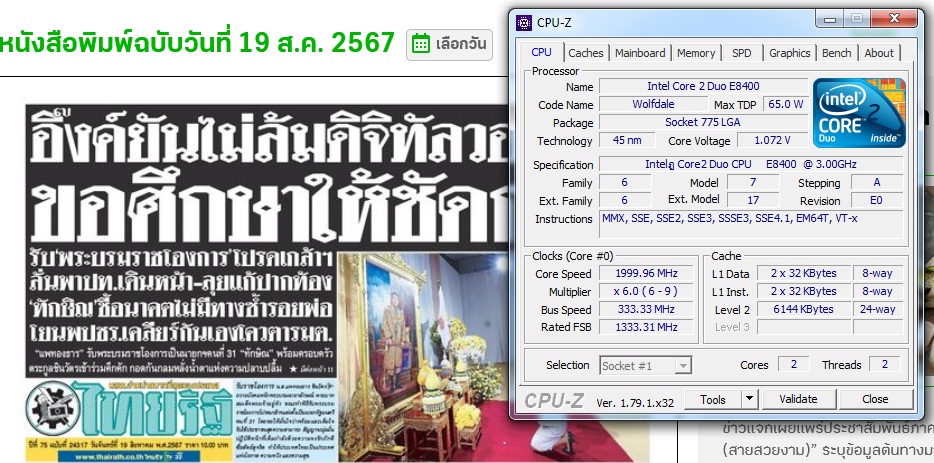Open the Tools dropdown arrow

click(x=749, y=399)
